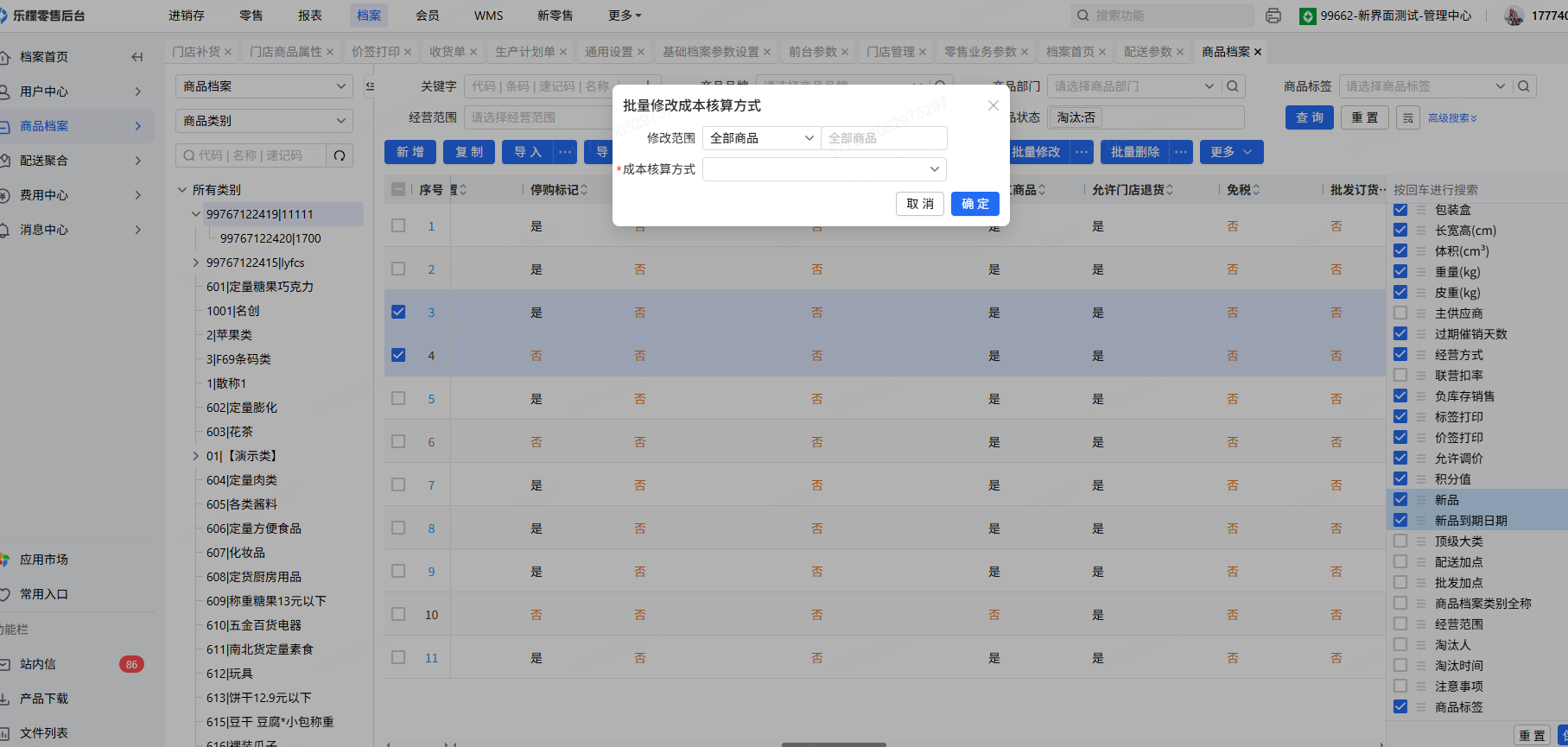The width and height of the screenshot is (1568, 747).
Task: Uncheck the 包装盒 column checkbox
Action: coord(1400,210)
